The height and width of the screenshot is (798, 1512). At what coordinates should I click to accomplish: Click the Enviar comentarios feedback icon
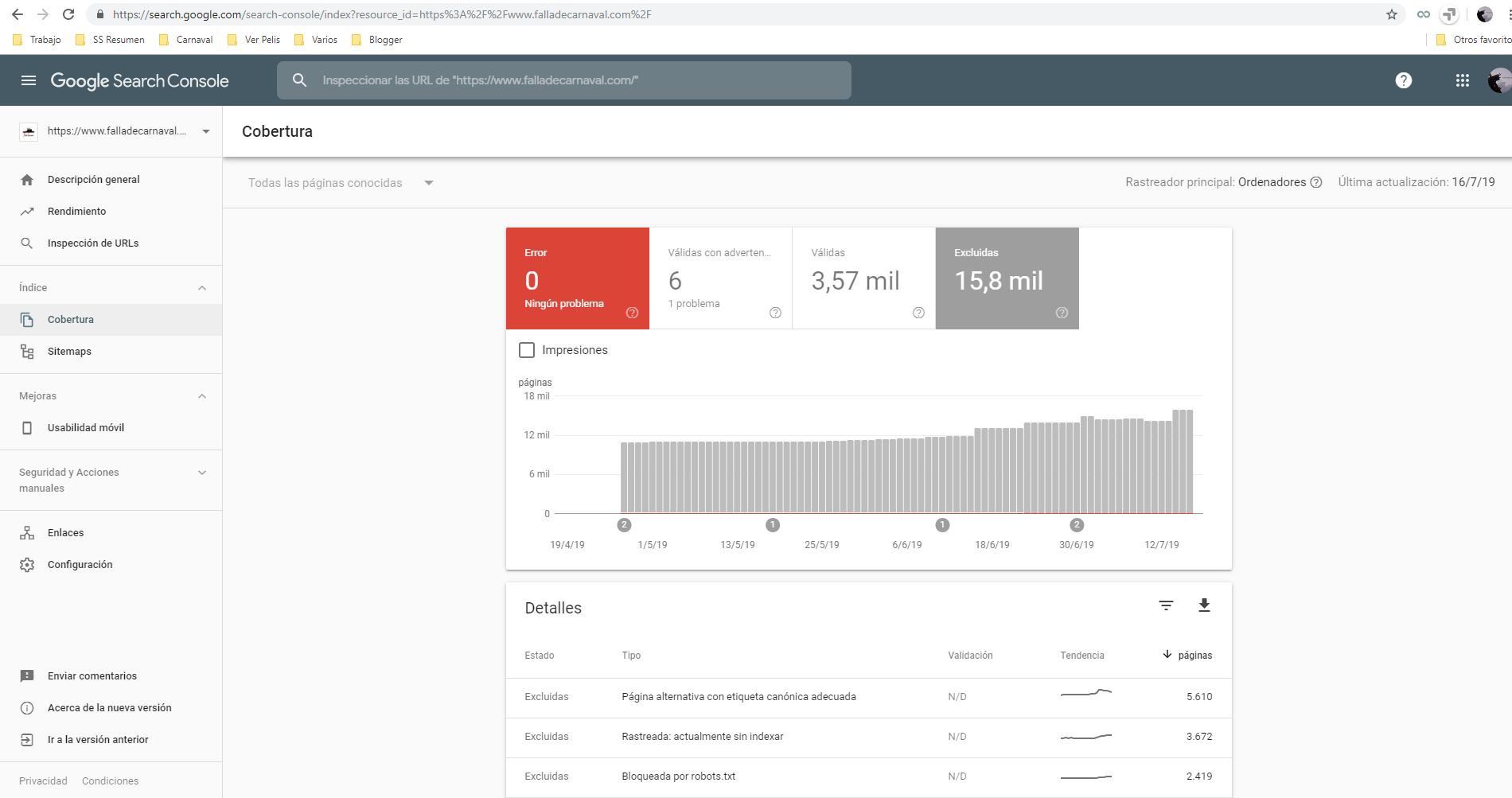pyautogui.click(x=27, y=676)
